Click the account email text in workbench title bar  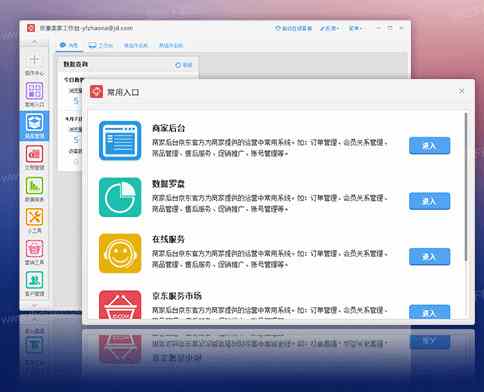point(107,28)
